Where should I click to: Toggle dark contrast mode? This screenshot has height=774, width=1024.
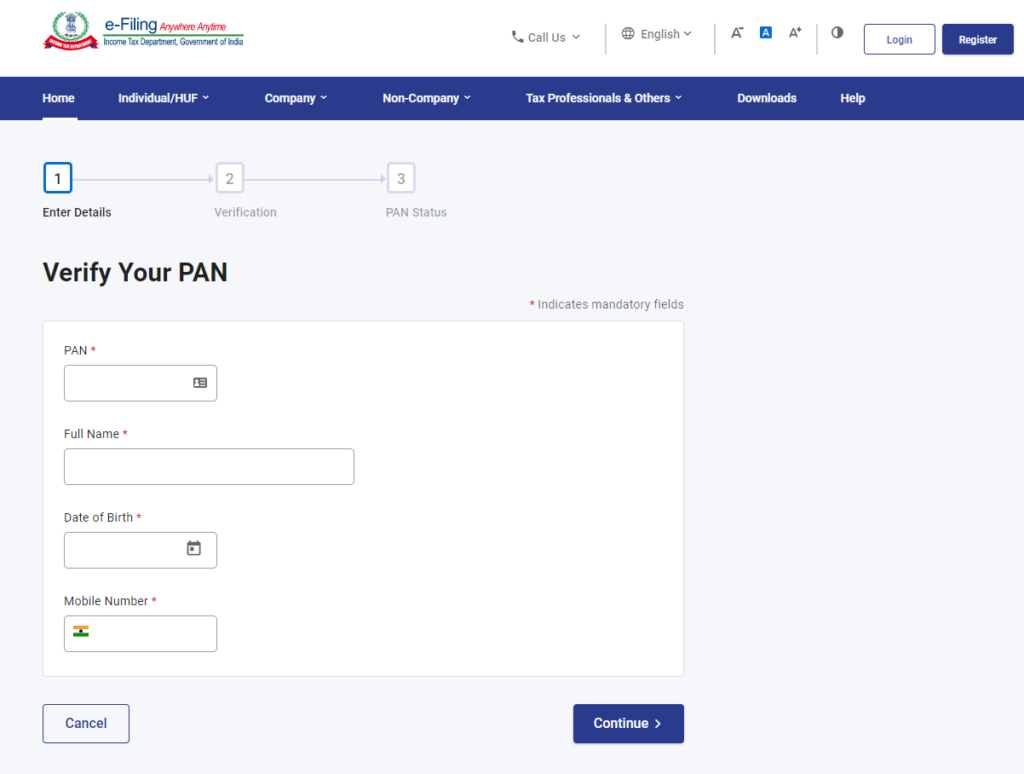[x=837, y=32]
